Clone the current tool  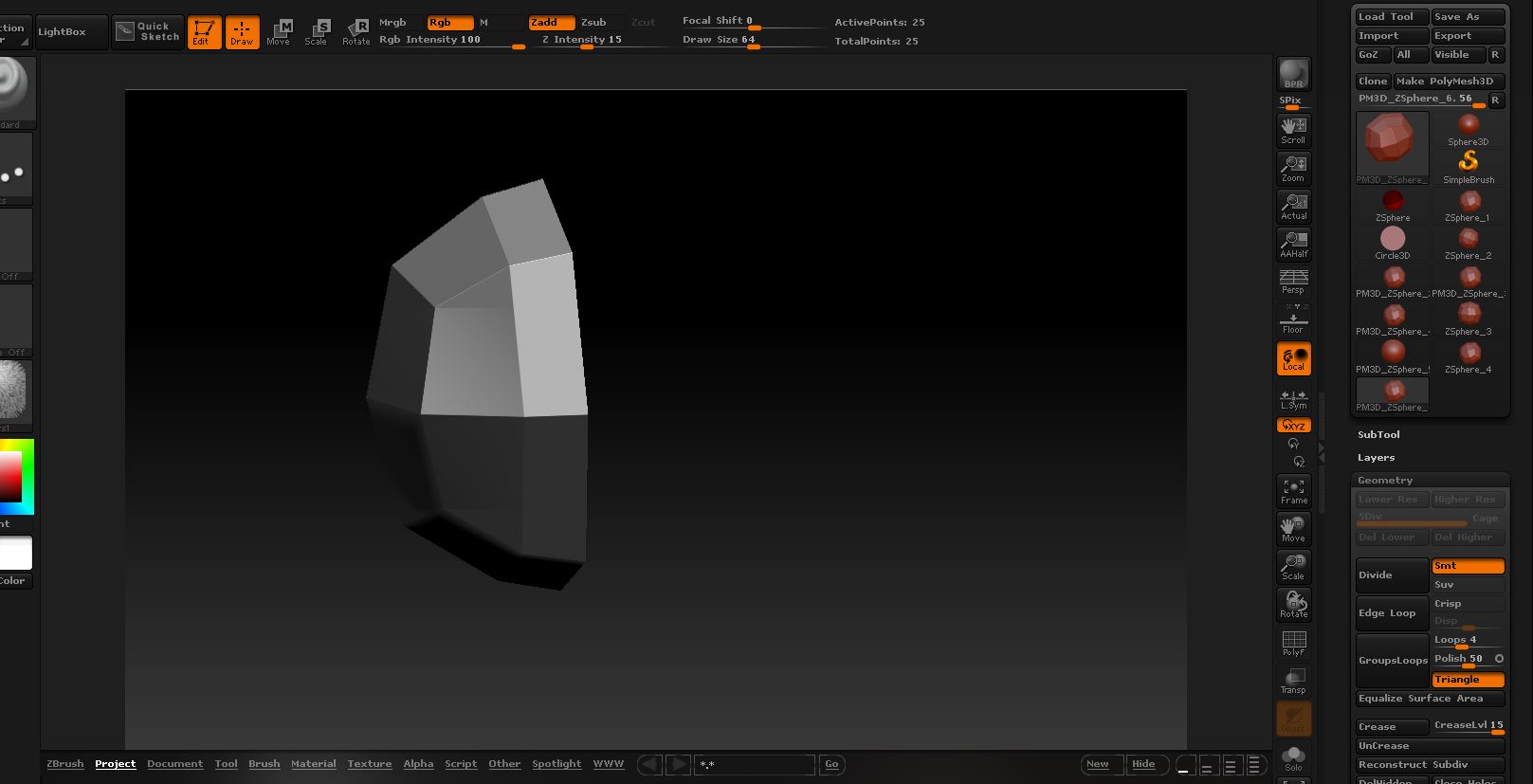1374,82
